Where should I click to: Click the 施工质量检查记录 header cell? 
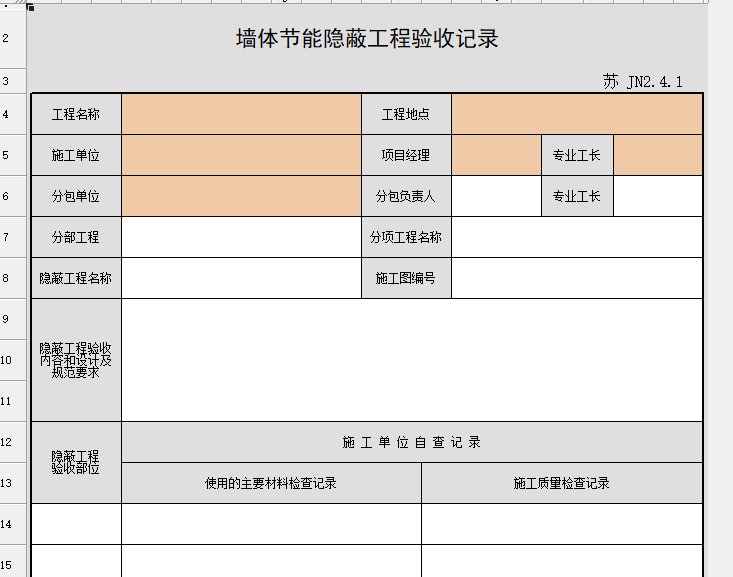pos(562,483)
